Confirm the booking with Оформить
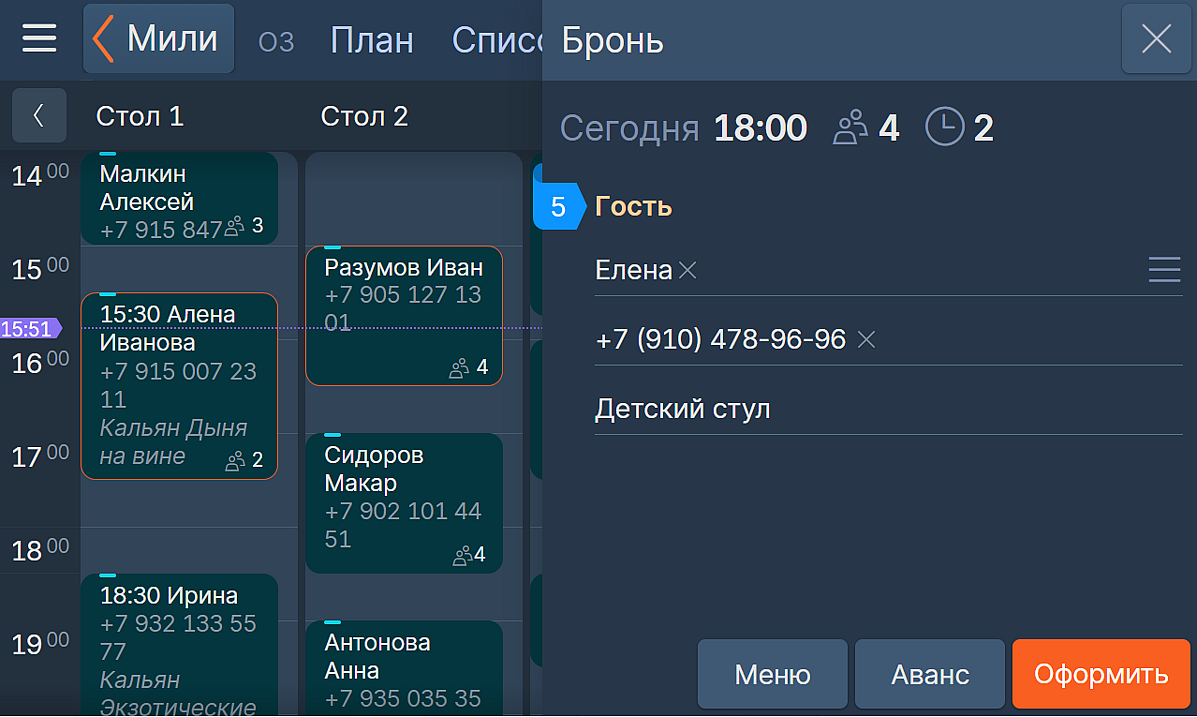Viewport: 1197px width, 717px height. [1101, 674]
